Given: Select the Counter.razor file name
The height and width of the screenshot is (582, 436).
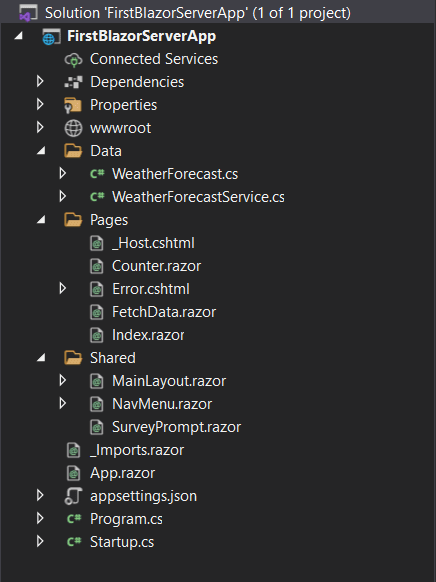Looking at the screenshot, I should tap(157, 267).
